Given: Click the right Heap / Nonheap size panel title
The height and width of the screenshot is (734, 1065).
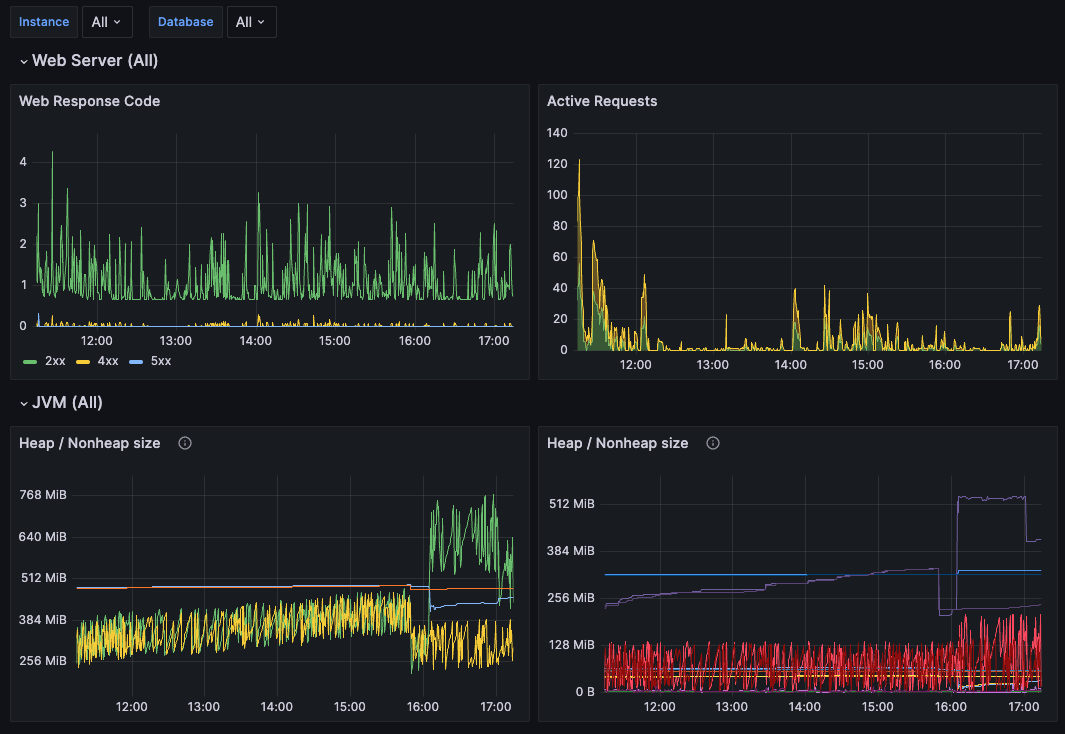Looking at the screenshot, I should [618, 443].
